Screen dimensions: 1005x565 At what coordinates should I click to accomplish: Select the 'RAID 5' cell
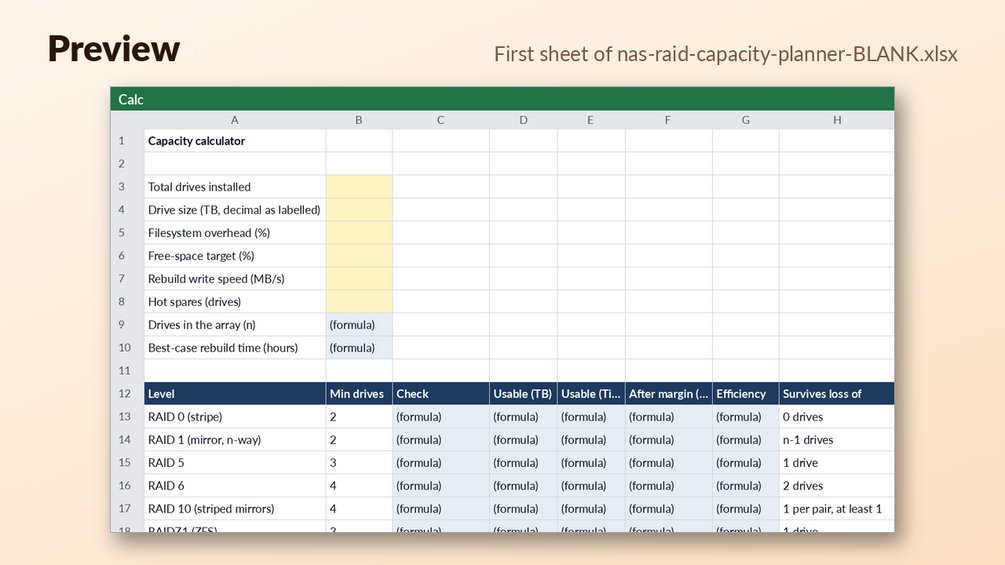click(x=235, y=463)
